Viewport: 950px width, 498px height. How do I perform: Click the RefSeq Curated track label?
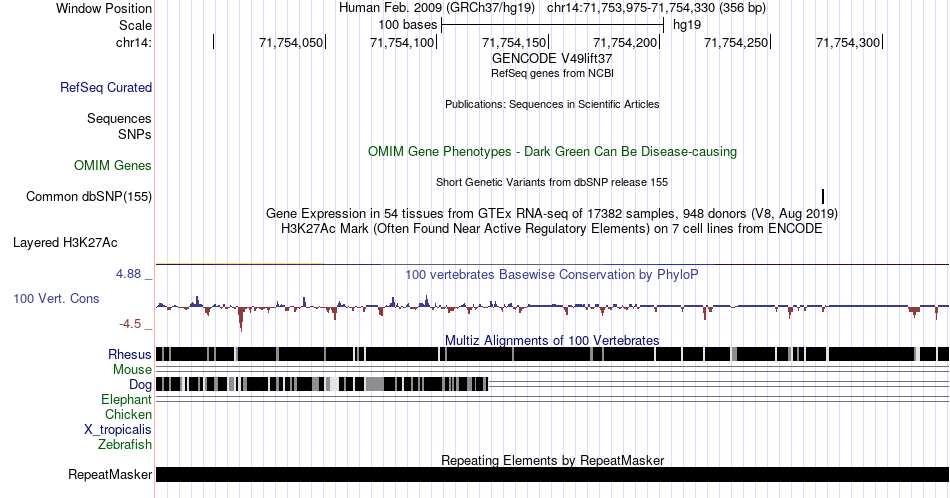point(105,87)
